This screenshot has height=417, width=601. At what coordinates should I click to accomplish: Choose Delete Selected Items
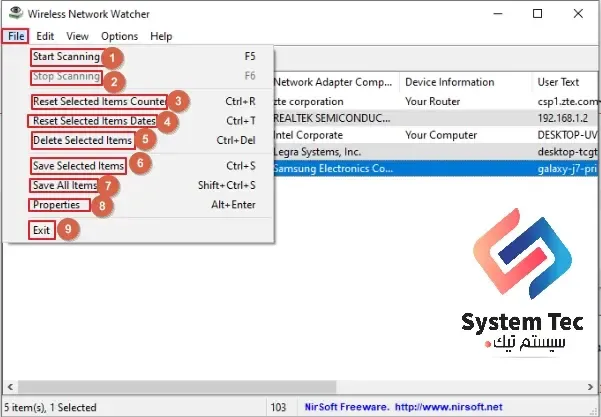(139, 140)
